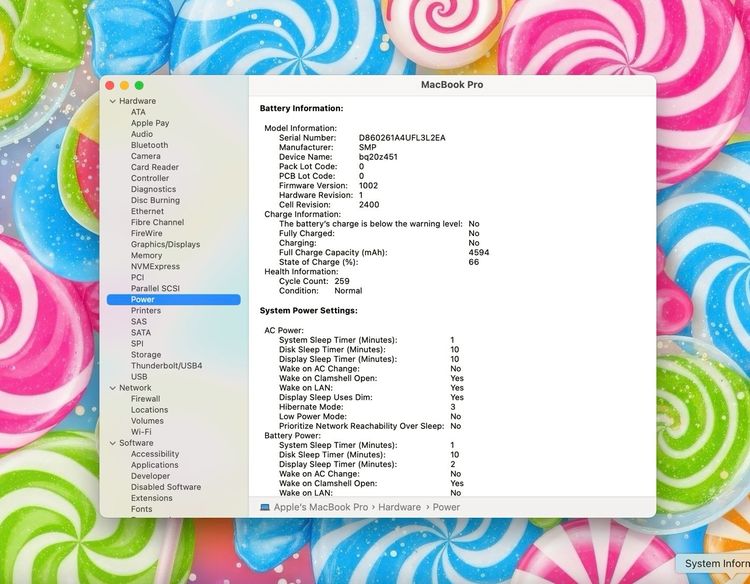Select Ethernet in the sidebar
Viewport: 750px width, 584px height.
coord(147,211)
